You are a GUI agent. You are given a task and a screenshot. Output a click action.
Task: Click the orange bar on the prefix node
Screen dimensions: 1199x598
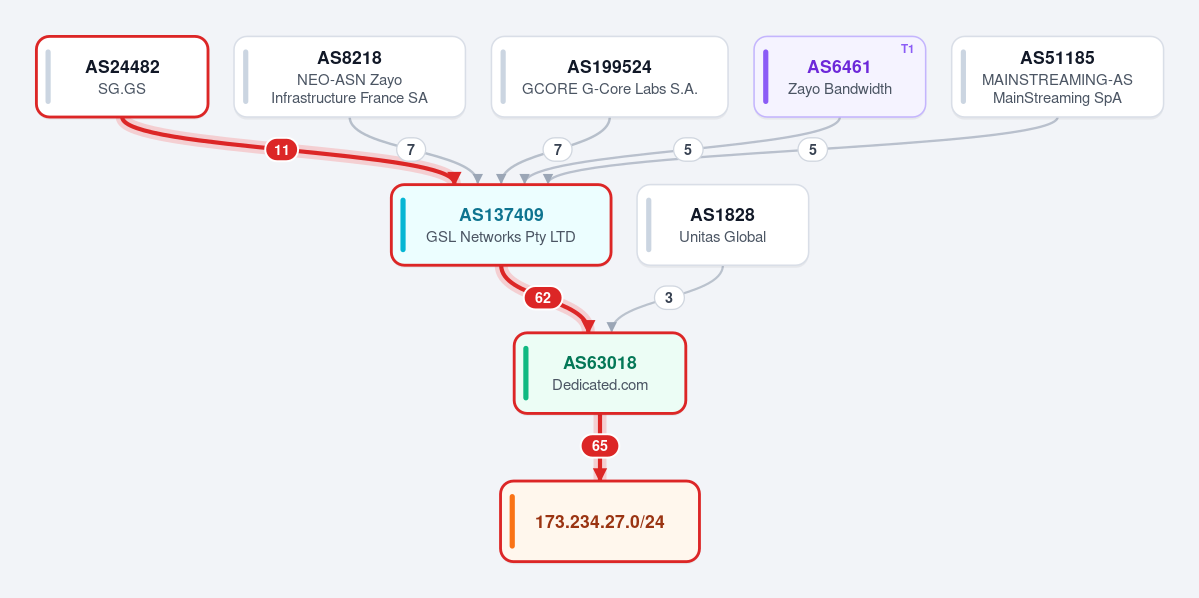pos(512,522)
